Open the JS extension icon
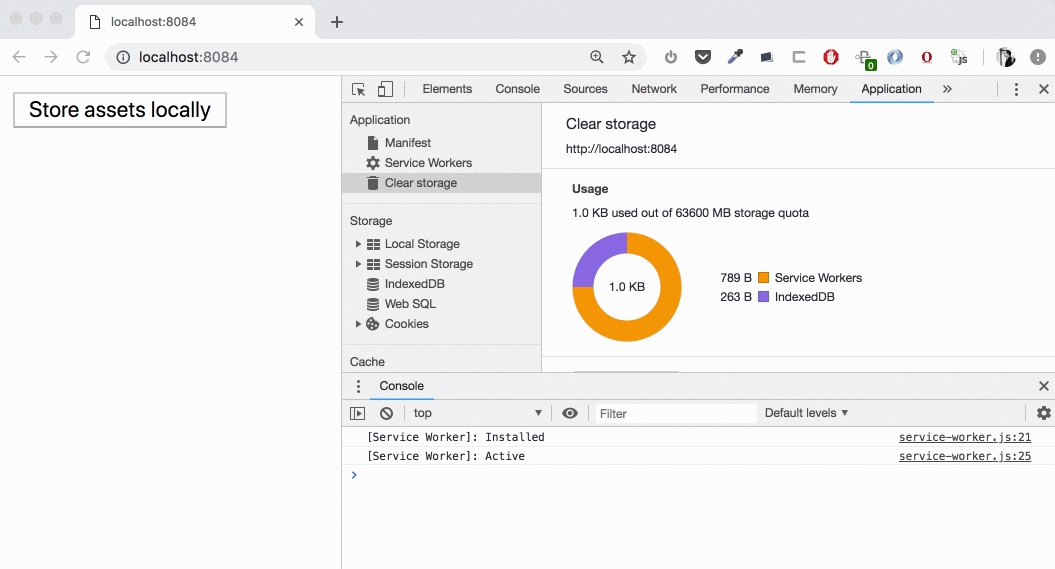This screenshot has width=1055, height=569. click(959, 57)
